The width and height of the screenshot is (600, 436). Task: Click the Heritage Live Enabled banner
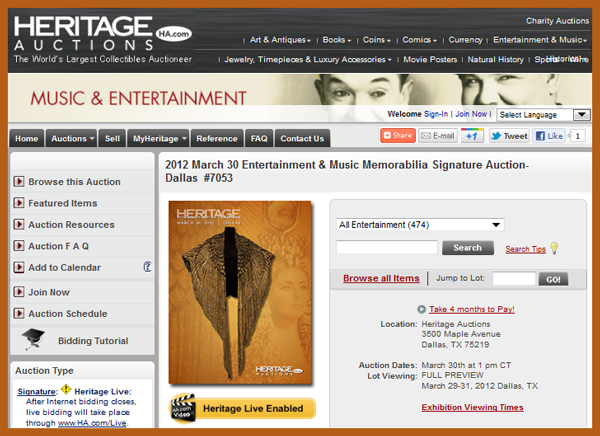pyautogui.click(x=243, y=408)
